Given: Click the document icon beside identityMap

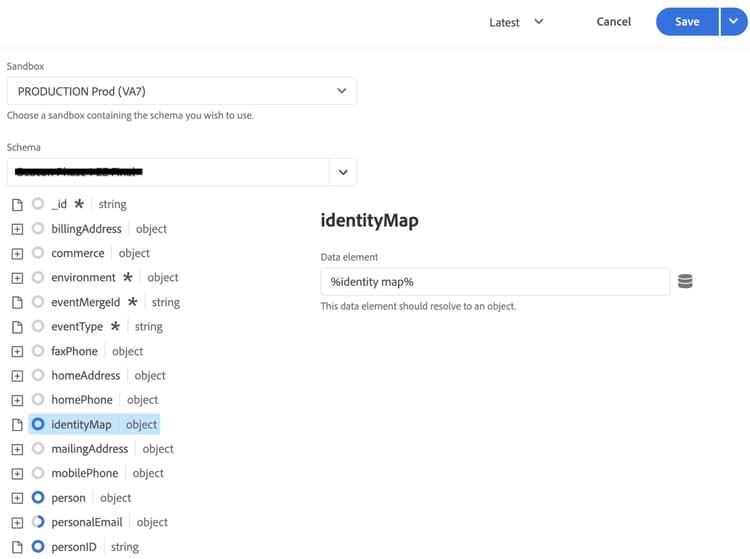Looking at the screenshot, I should pyautogui.click(x=17, y=425).
